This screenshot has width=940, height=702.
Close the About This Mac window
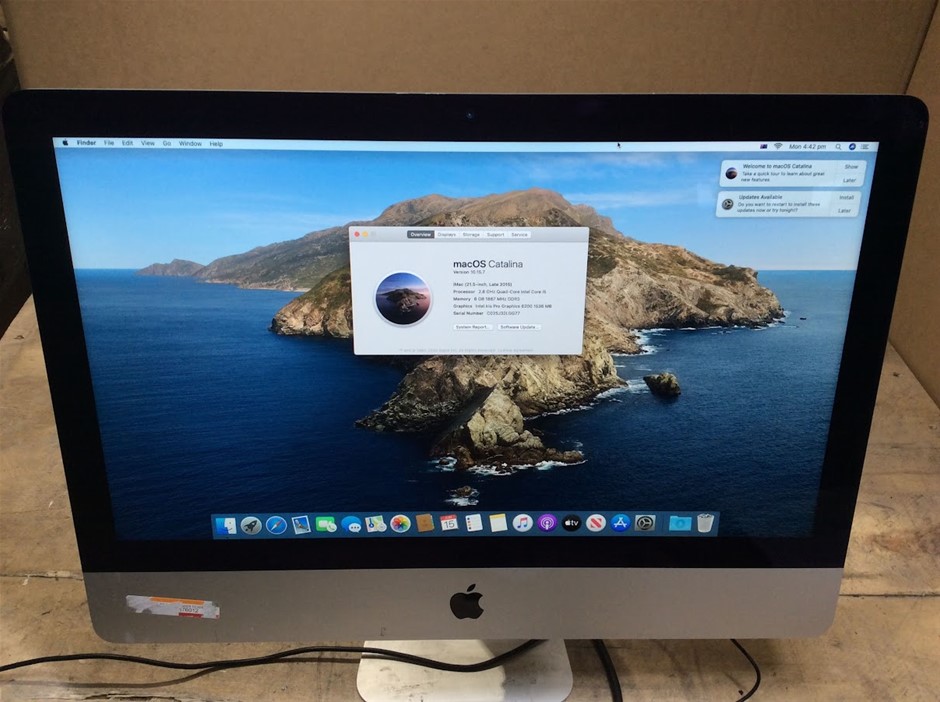pos(357,234)
